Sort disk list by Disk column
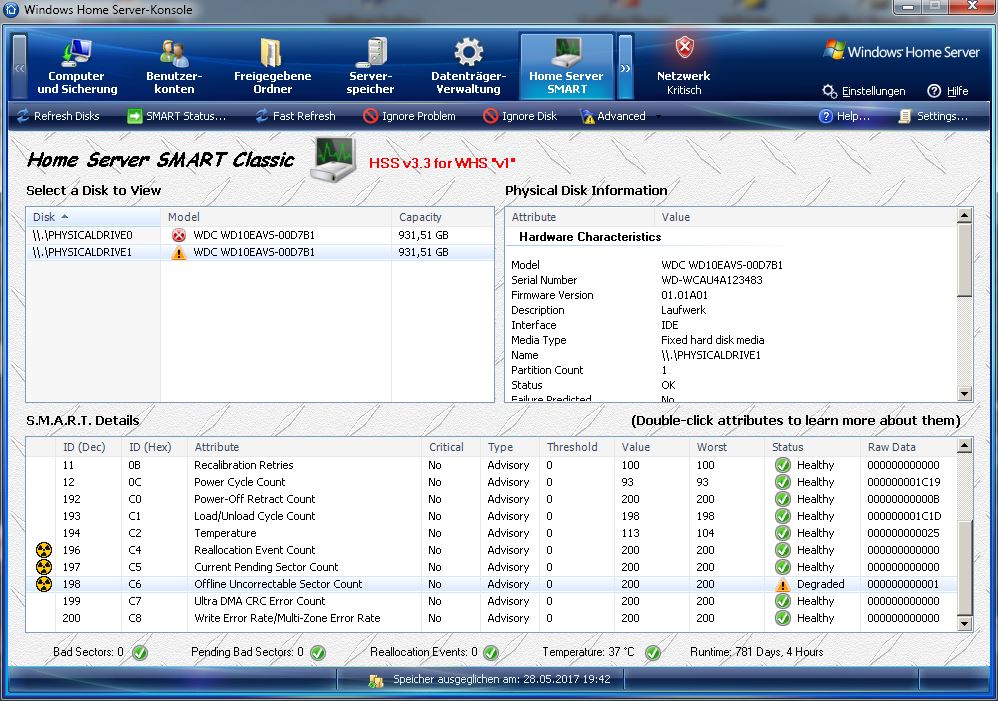The height and width of the screenshot is (701, 998). (x=93, y=217)
